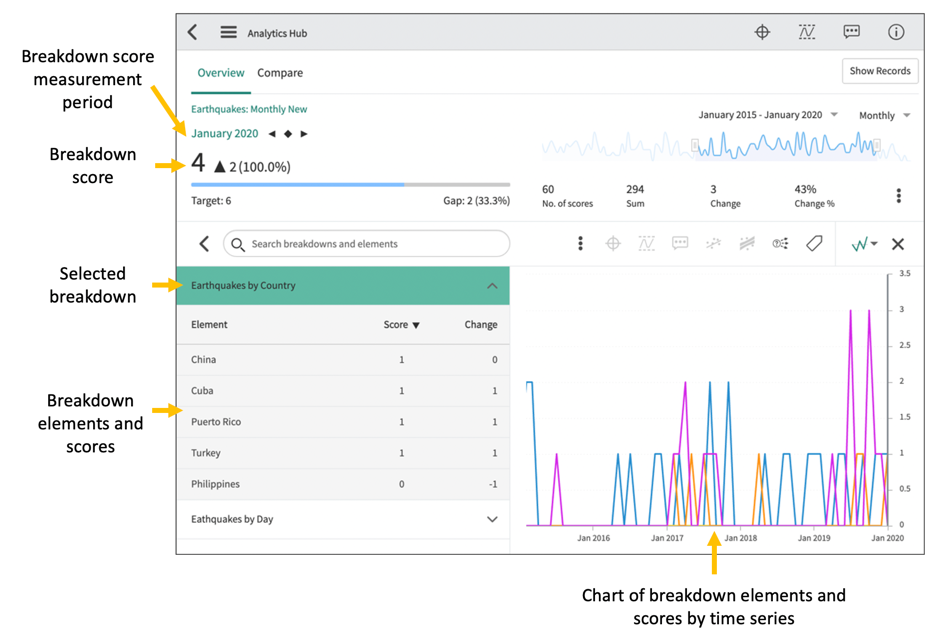Viewport: 939px width, 640px height.
Task: Click the tag icon in breakdown toolbar
Action: (x=814, y=244)
